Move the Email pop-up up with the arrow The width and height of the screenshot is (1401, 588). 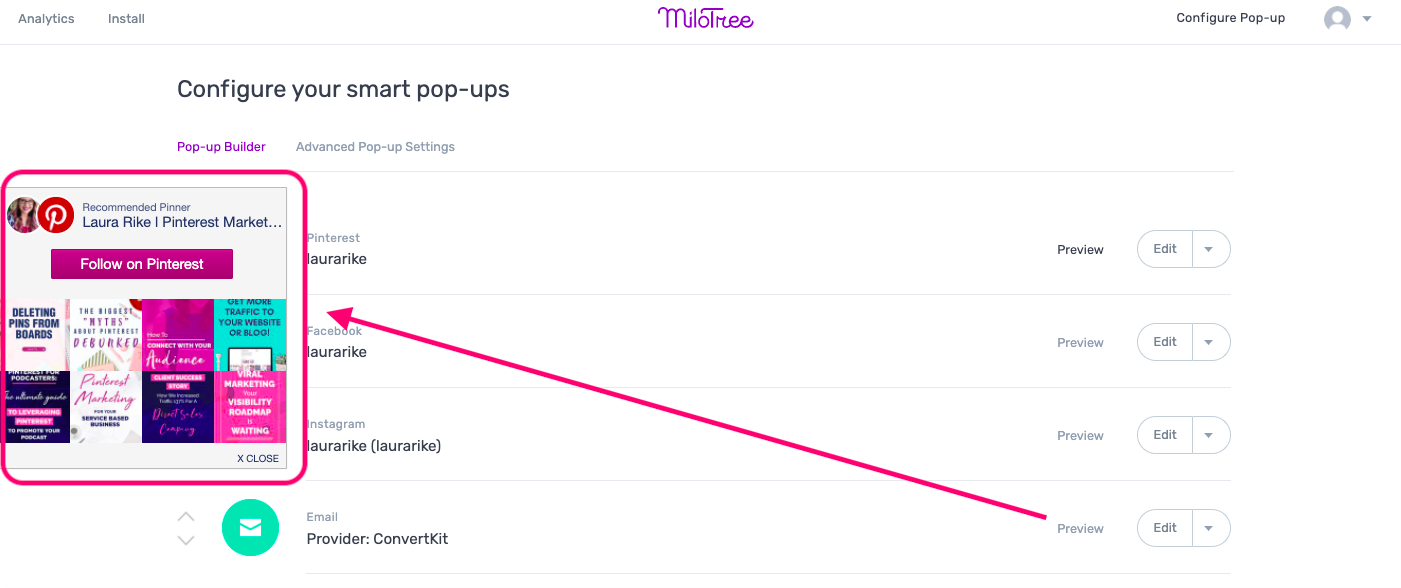186,517
